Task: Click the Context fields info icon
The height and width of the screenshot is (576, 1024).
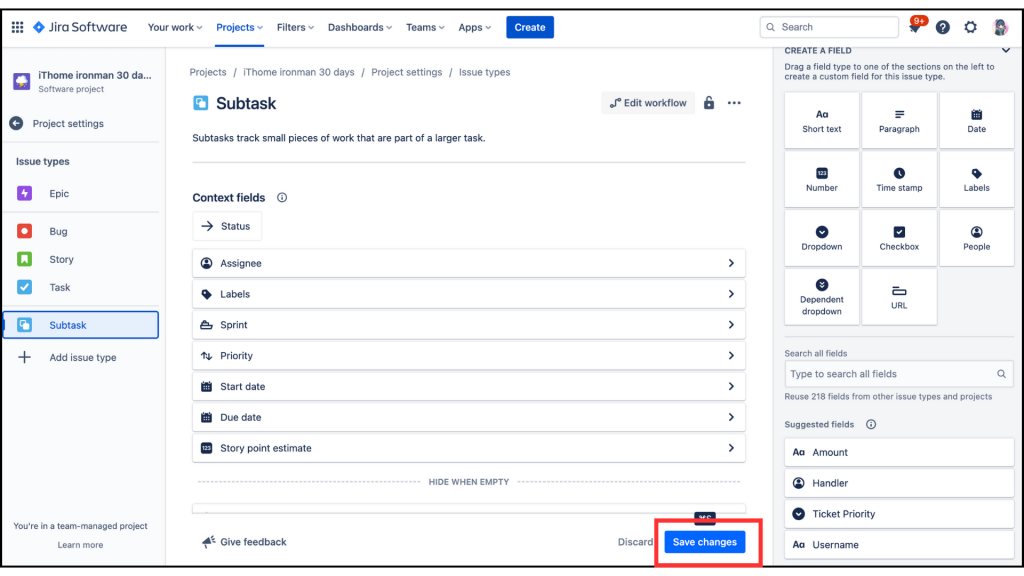Action: (x=281, y=197)
